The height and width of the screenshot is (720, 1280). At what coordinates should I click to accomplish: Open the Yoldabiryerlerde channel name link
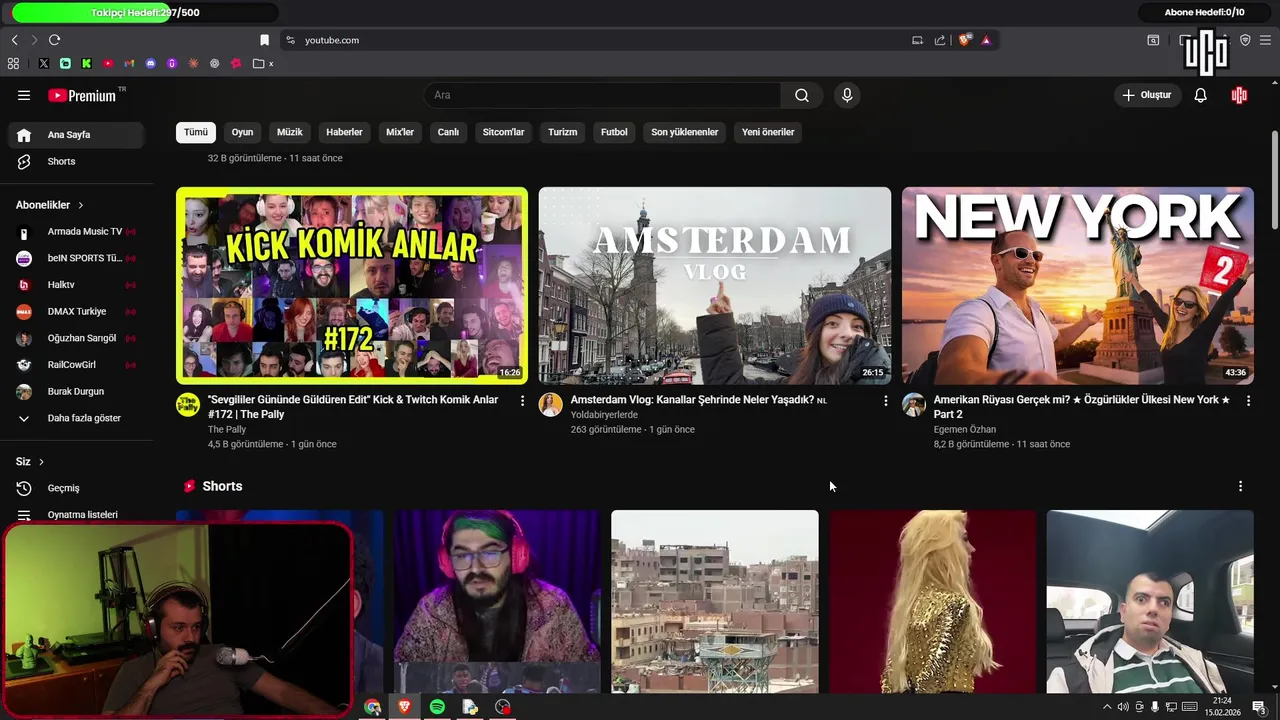(604, 415)
